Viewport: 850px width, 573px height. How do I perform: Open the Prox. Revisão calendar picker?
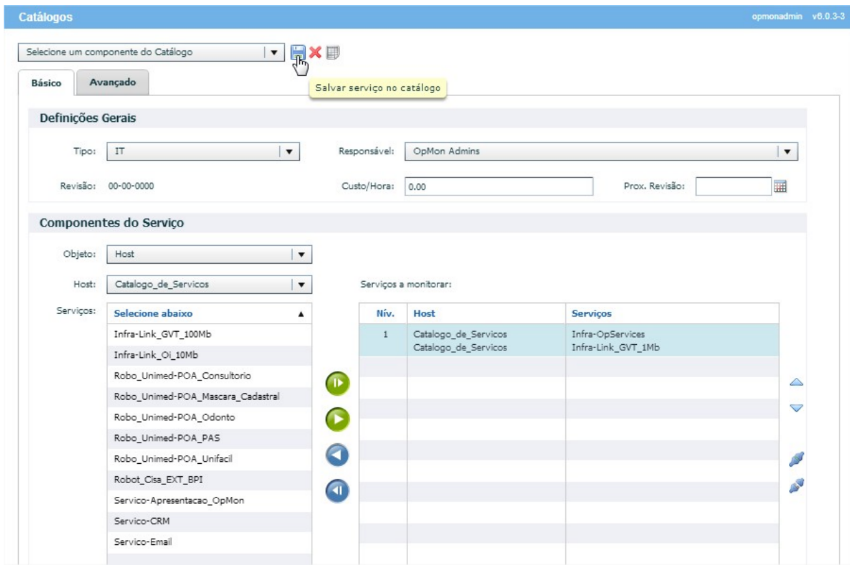click(x=781, y=186)
